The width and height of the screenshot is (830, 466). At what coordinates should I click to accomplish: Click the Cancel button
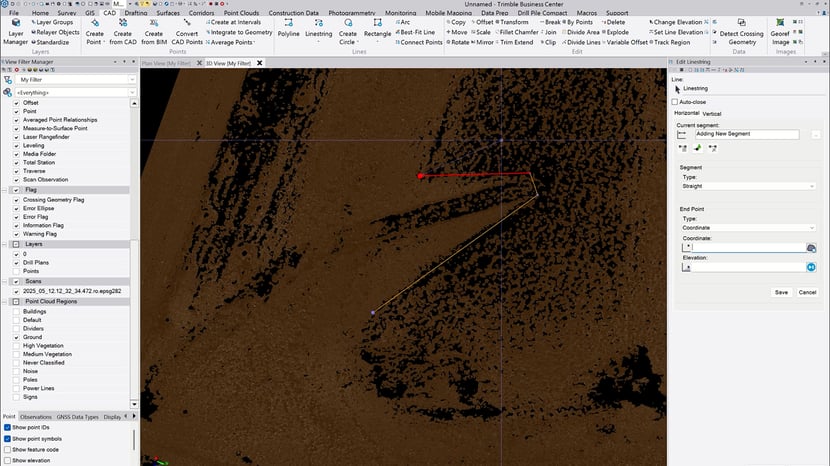pos(807,292)
